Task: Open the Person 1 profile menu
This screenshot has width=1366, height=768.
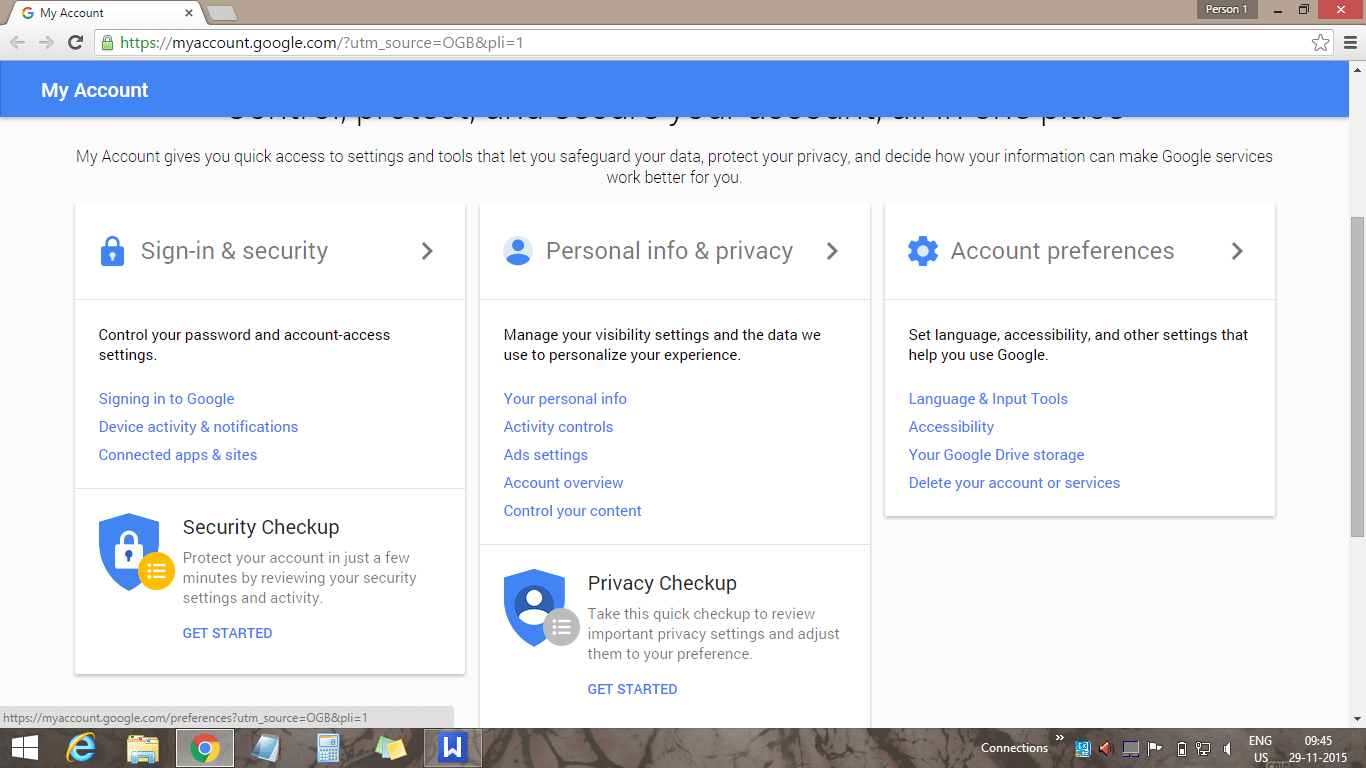Action: click(x=1226, y=9)
